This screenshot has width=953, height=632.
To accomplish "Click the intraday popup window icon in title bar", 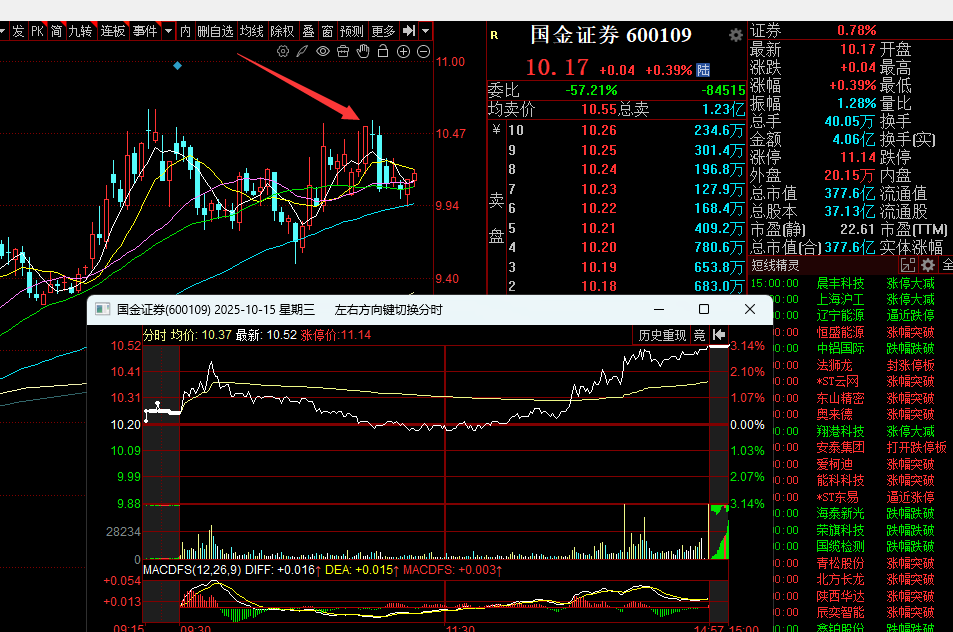I will point(103,309).
